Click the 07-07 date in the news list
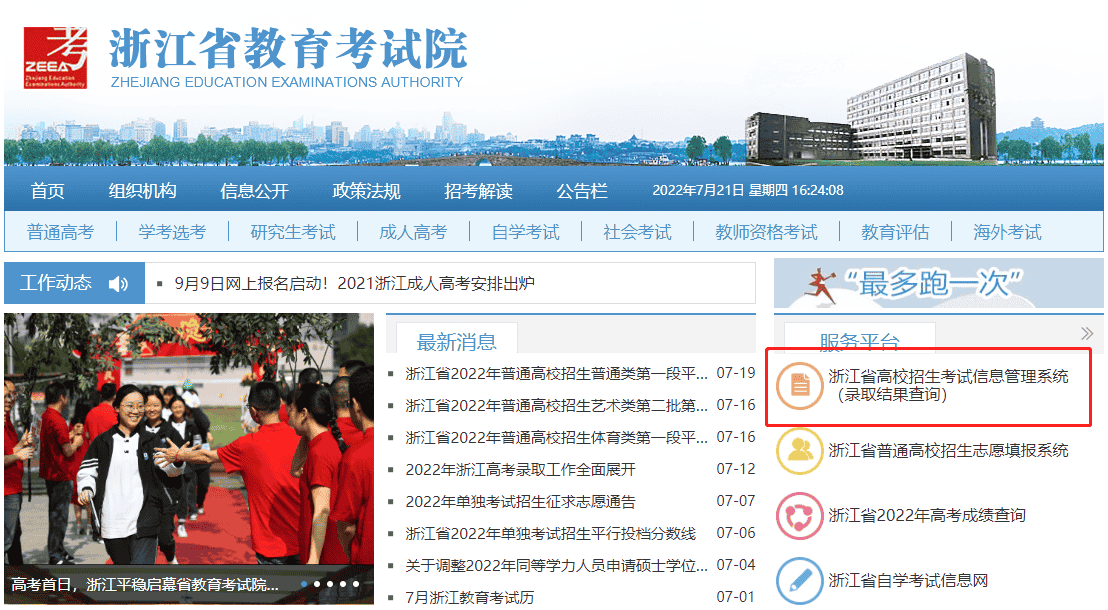Viewport: 1108px width, 610px height. click(x=736, y=500)
